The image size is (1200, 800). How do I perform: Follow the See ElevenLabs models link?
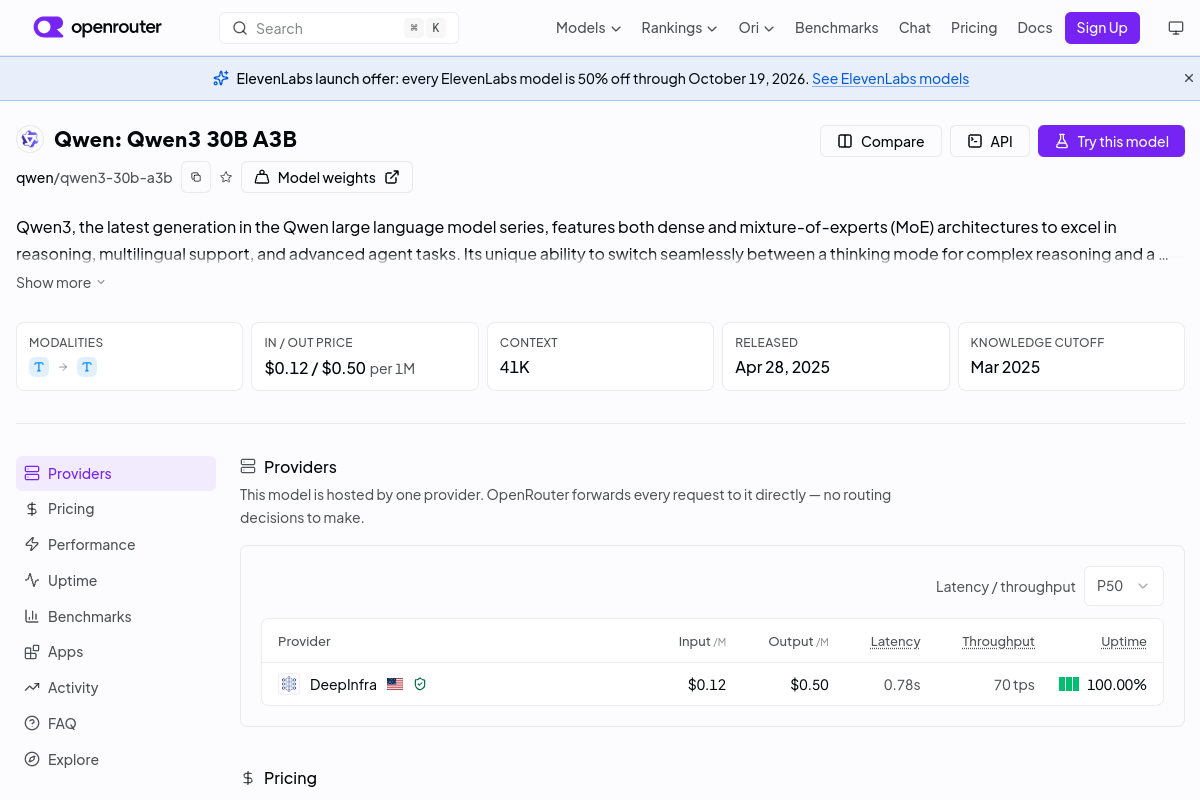[x=890, y=78]
